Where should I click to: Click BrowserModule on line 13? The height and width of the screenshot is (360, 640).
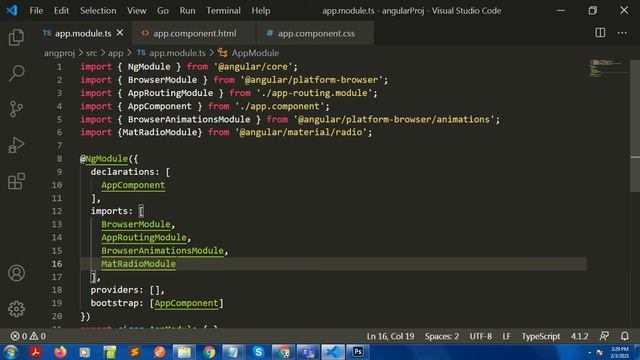pyautogui.click(x=136, y=224)
